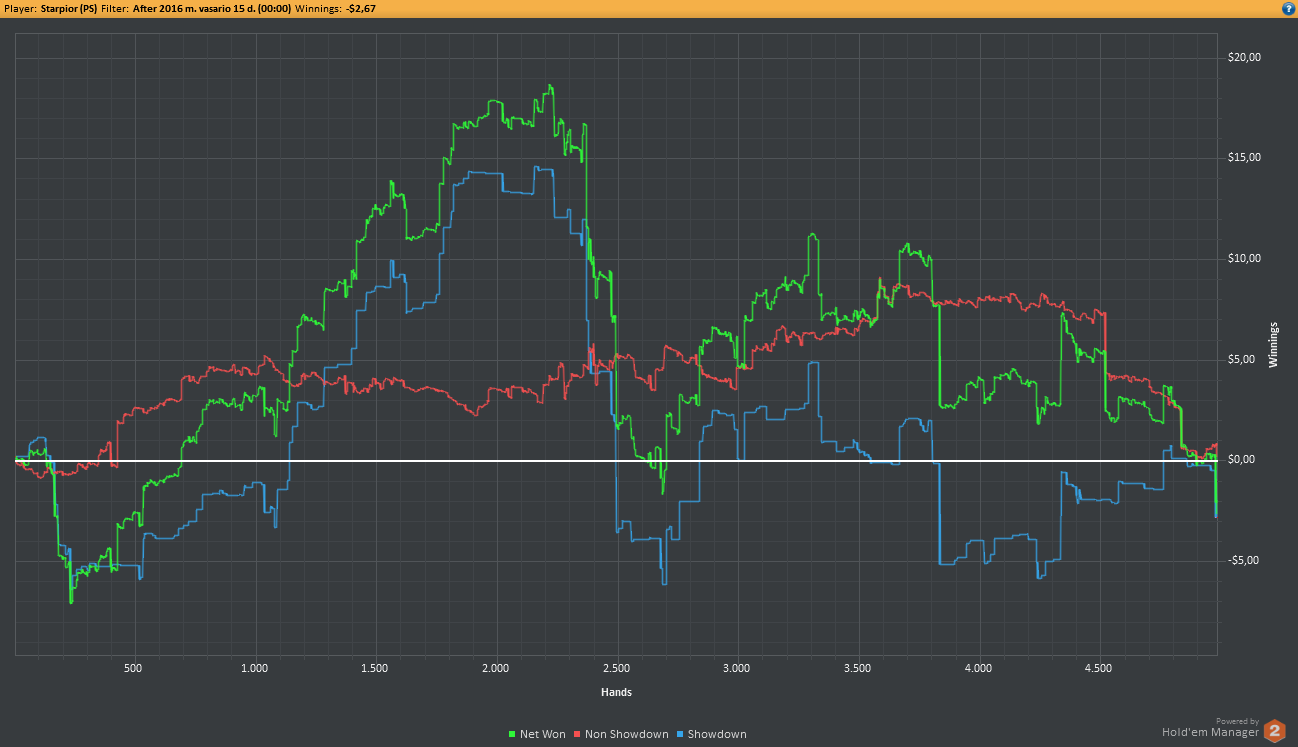1298x747 pixels.
Task: Click the Showdown legend label
Action: (x=717, y=735)
